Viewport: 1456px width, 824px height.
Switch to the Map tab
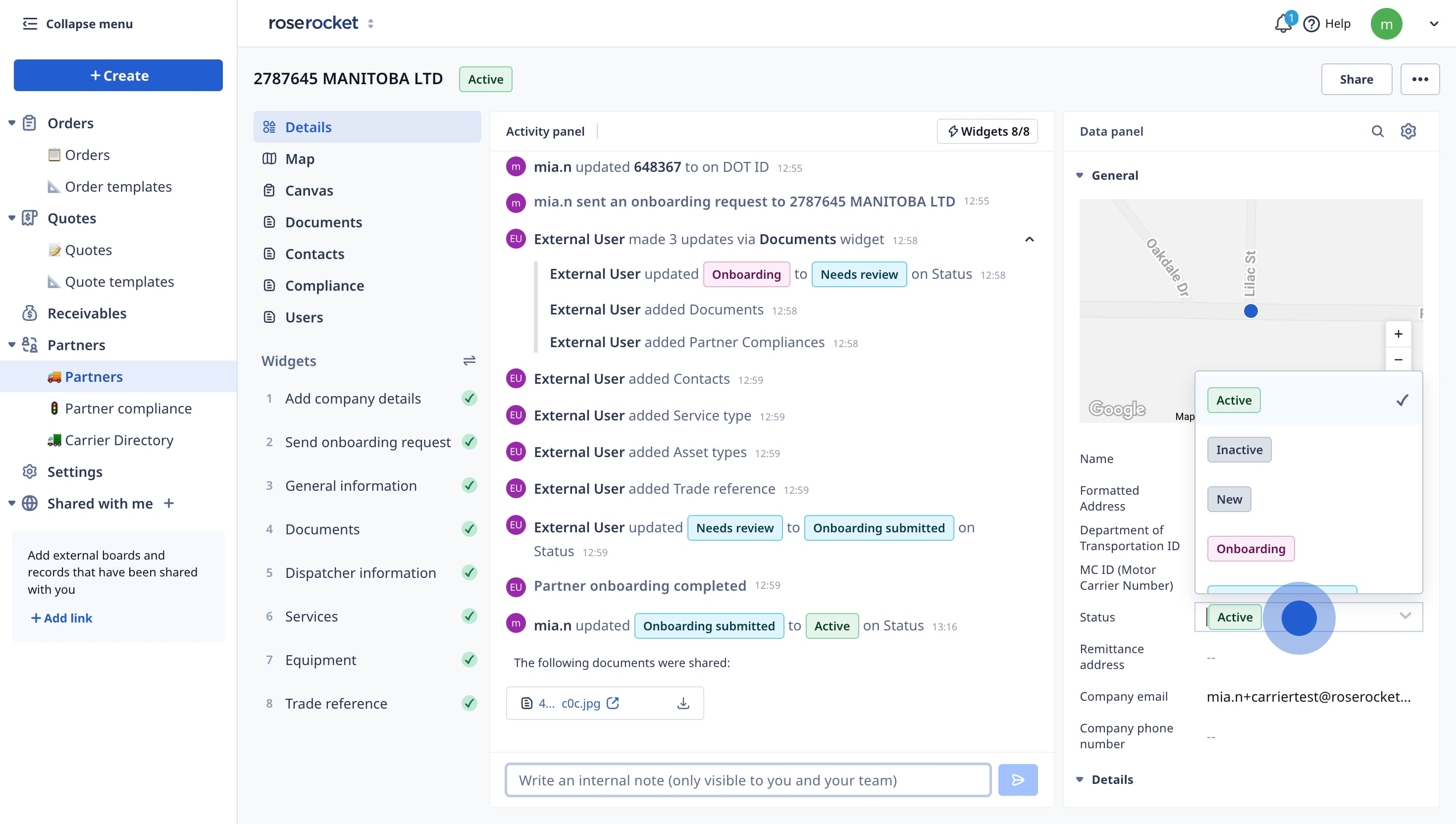(367, 159)
